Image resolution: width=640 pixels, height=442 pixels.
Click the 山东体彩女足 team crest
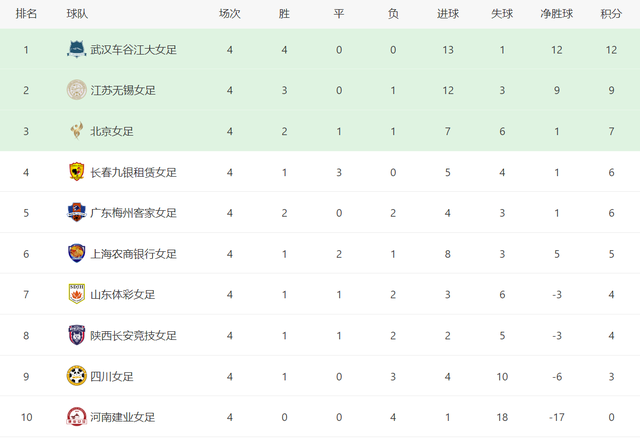coord(76,294)
